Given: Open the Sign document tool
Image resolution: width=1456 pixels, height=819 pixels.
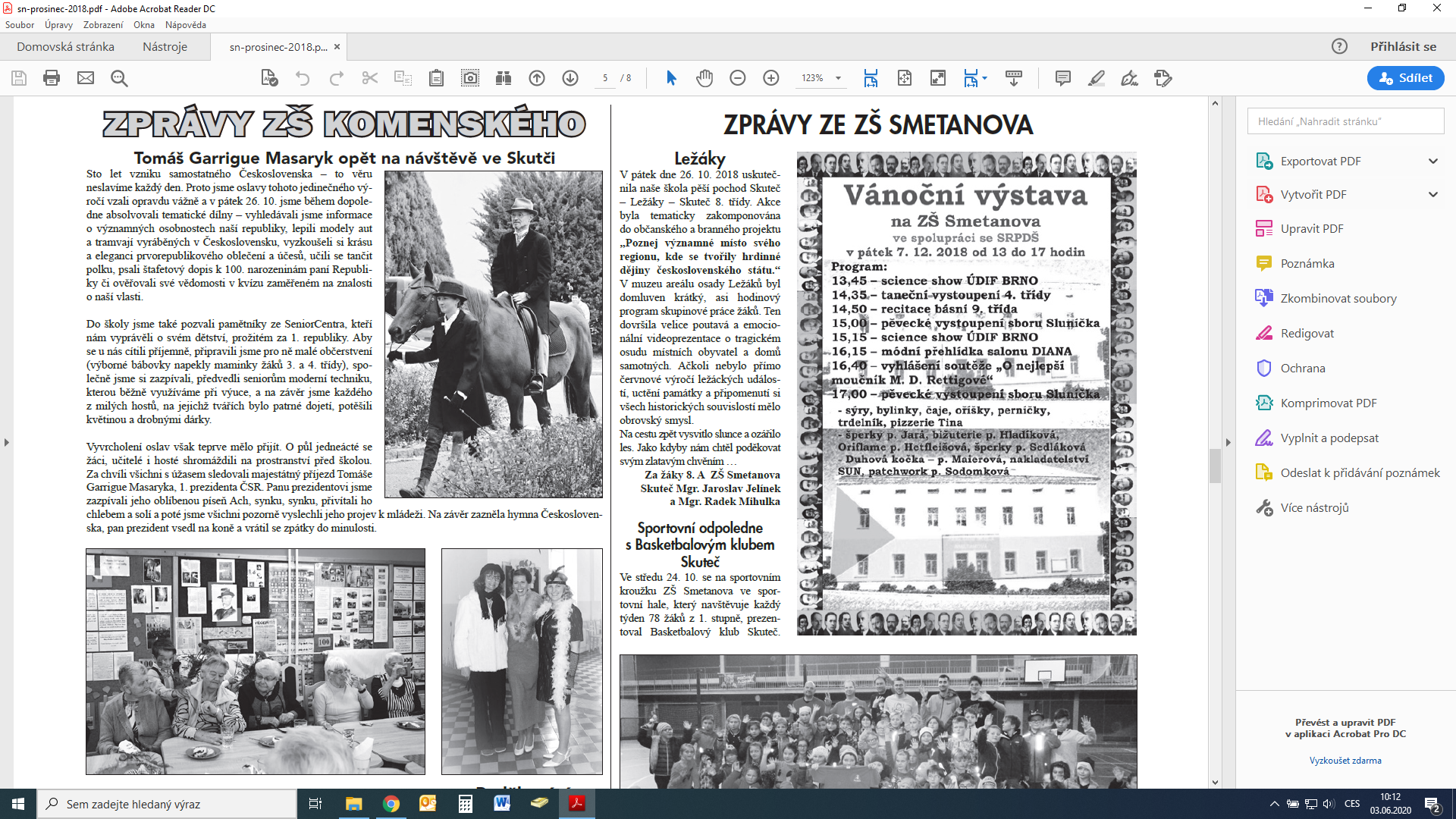Looking at the screenshot, I should click(x=1130, y=78).
